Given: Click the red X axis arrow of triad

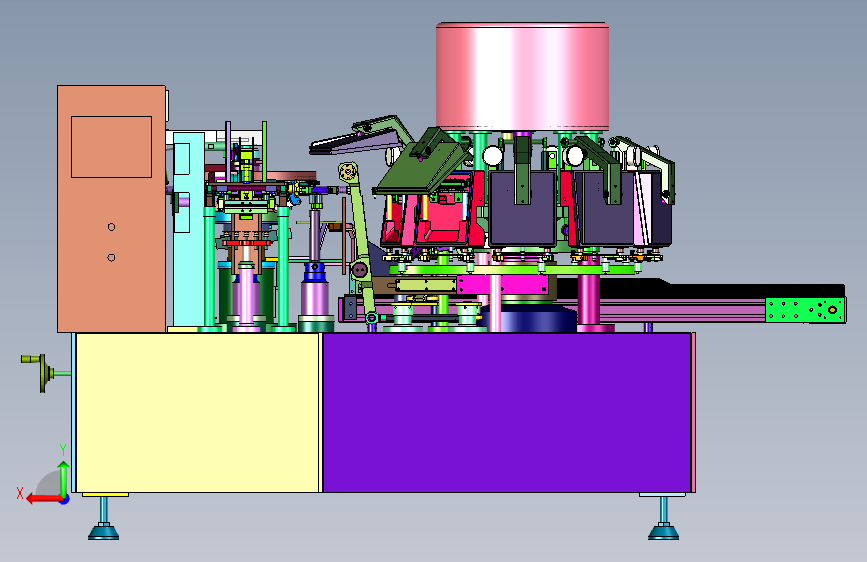Looking at the screenshot, I should (x=45, y=499).
